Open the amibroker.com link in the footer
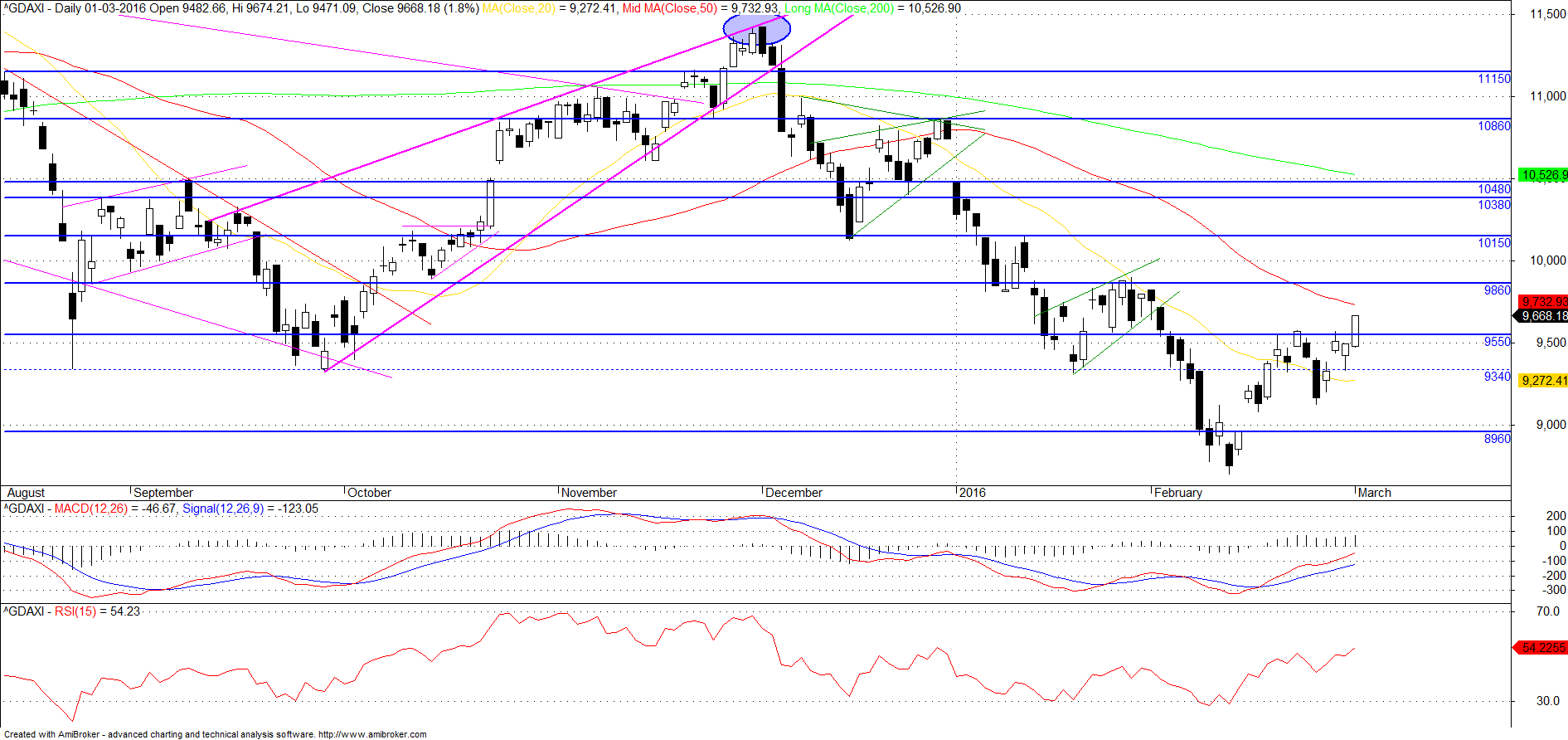This screenshot has width=1568, height=740. point(372,734)
